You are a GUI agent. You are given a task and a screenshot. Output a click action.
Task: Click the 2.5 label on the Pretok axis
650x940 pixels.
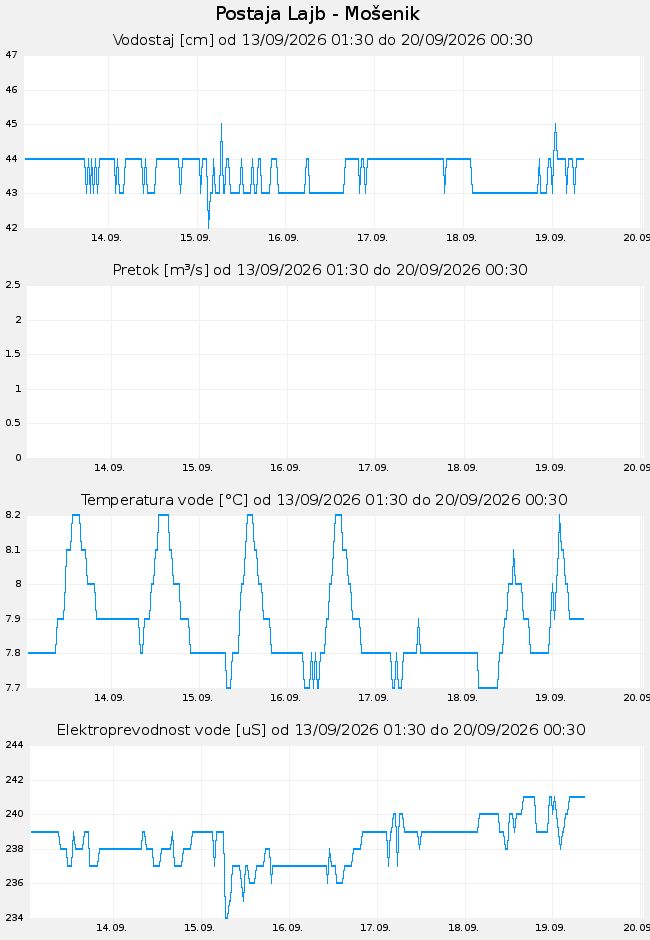(x=13, y=285)
